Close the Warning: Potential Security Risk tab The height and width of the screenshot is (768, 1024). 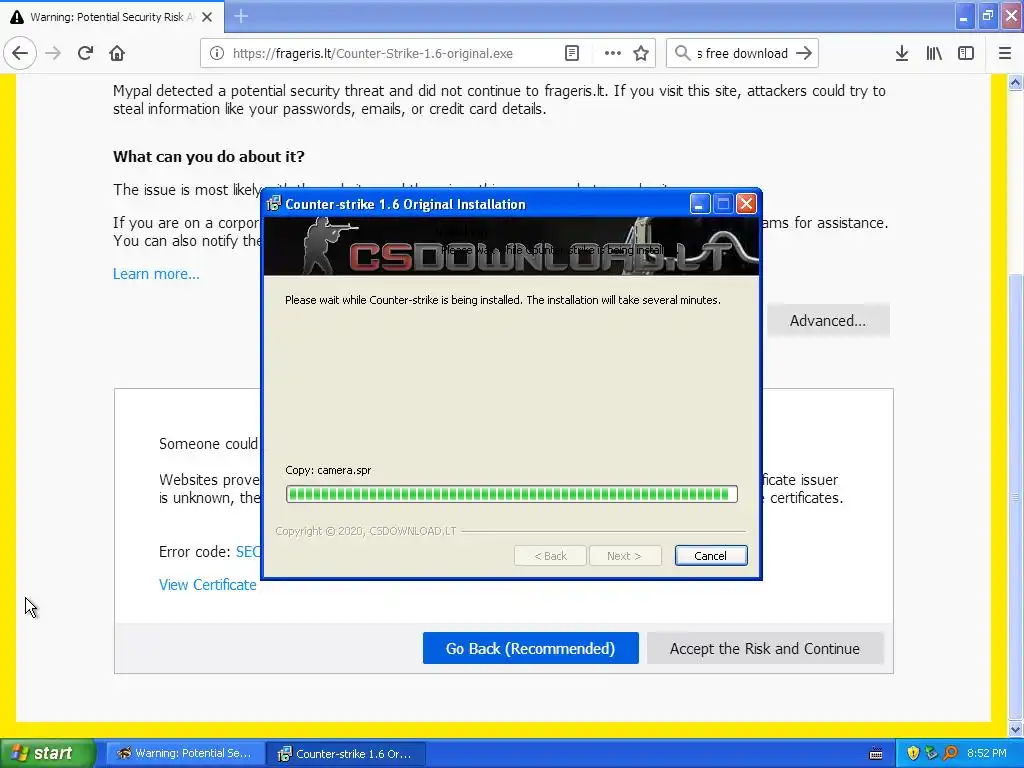(x=207, y=17)
